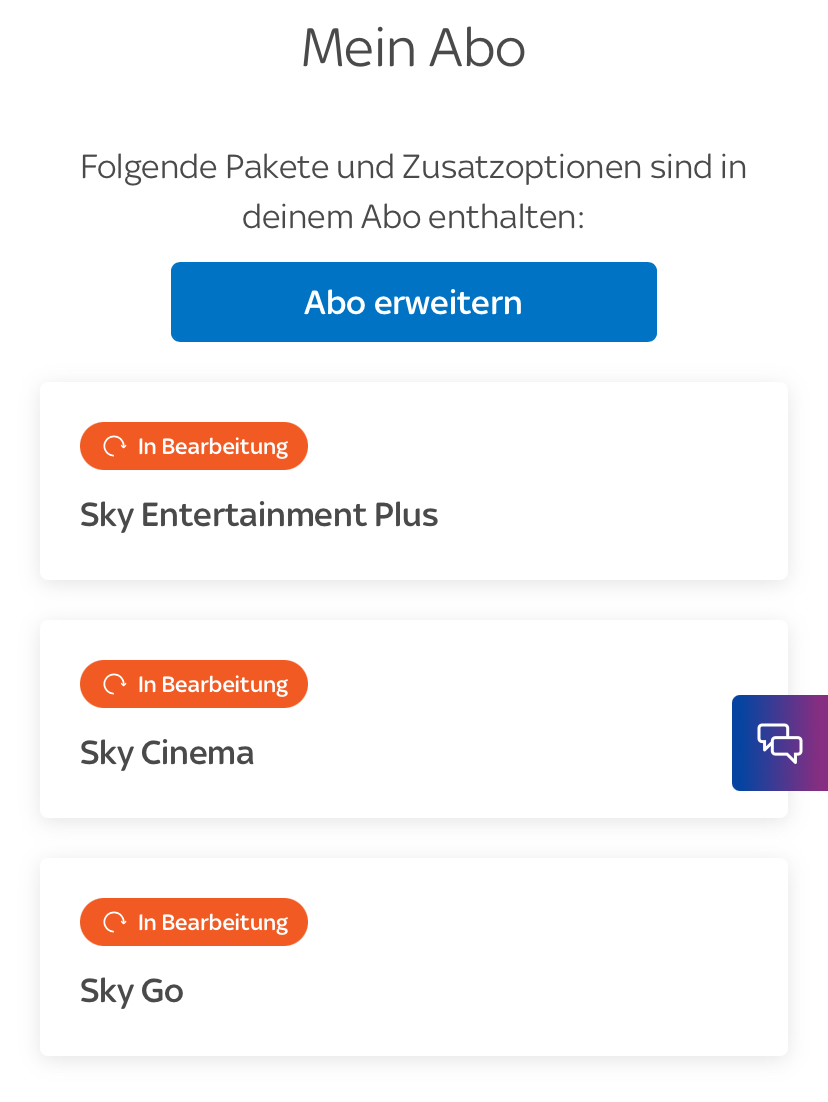Click the word 'Plus' in the first package
This screenshot has height=1102, width=828.
point(406,515)
